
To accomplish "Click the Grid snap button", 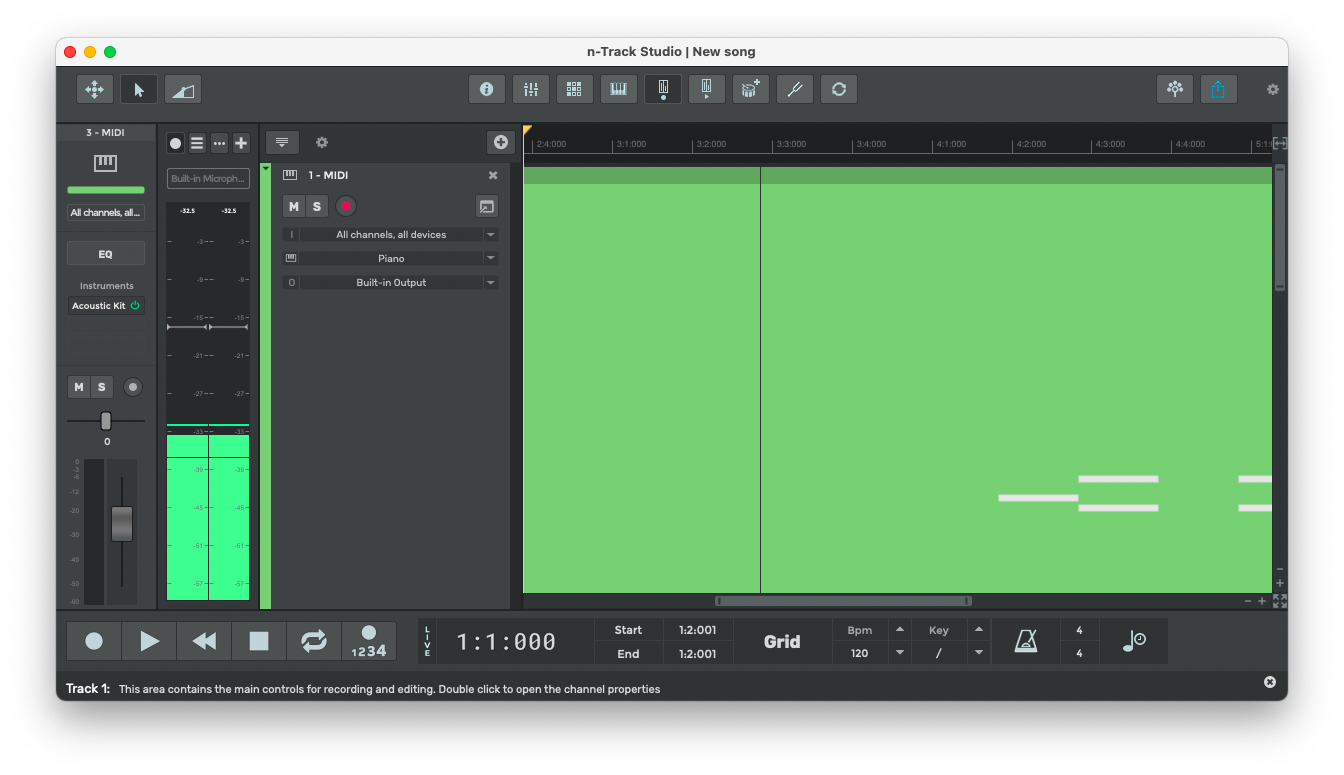I will pos(782,642).
